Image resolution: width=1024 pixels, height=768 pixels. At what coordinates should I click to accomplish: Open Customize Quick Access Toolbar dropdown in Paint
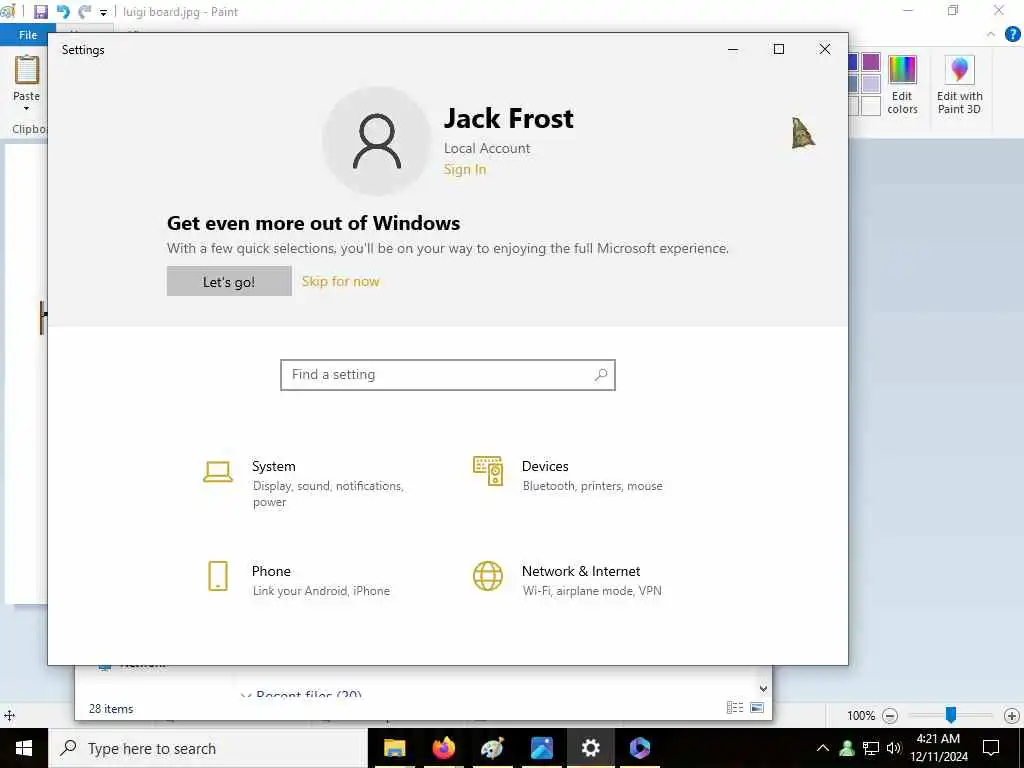103,12
